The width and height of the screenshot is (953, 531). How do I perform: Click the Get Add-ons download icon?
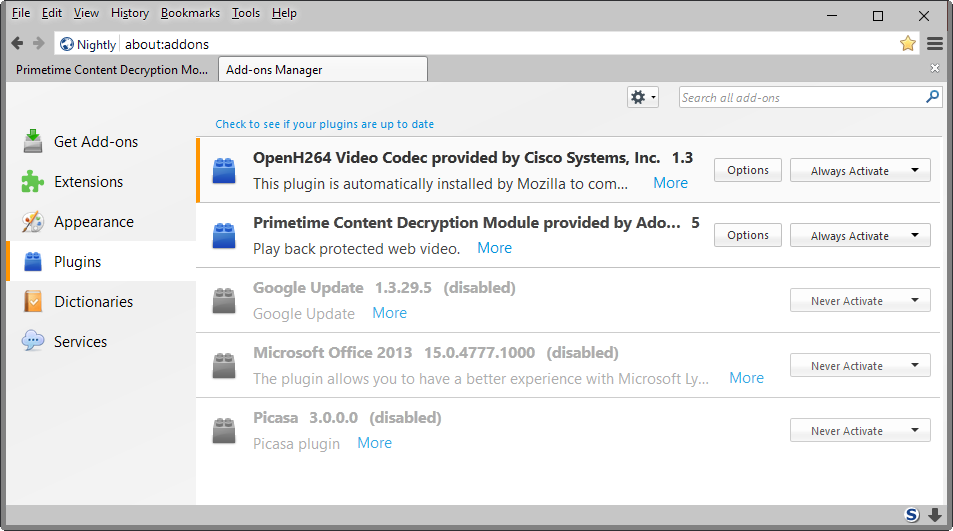[33, 142]
